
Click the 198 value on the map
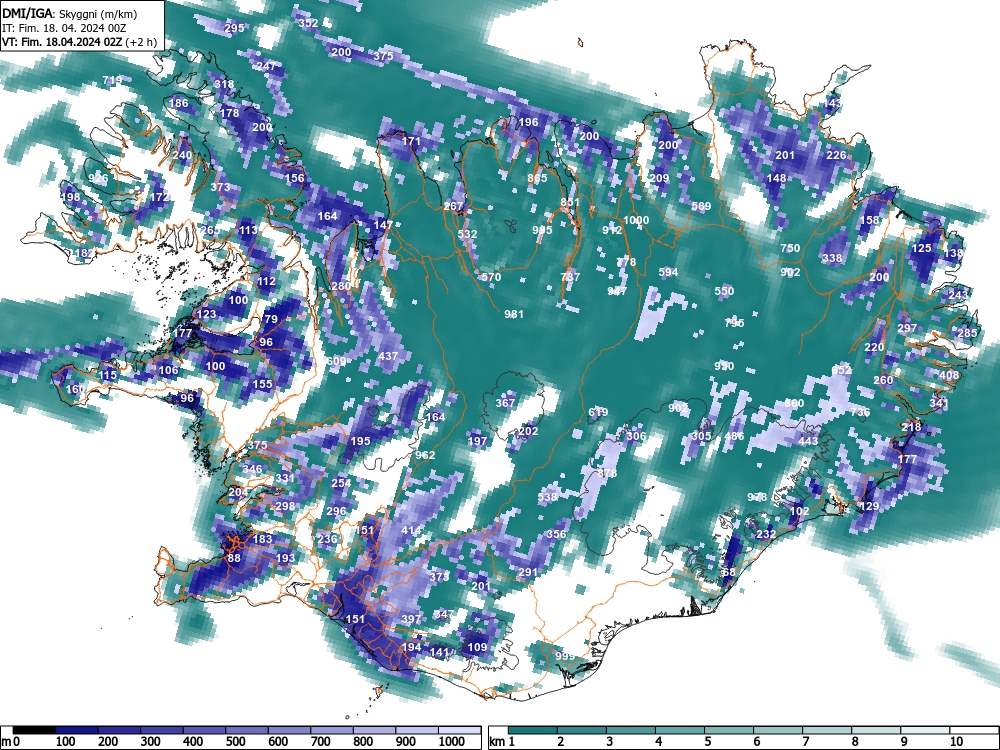click(71, 196)
